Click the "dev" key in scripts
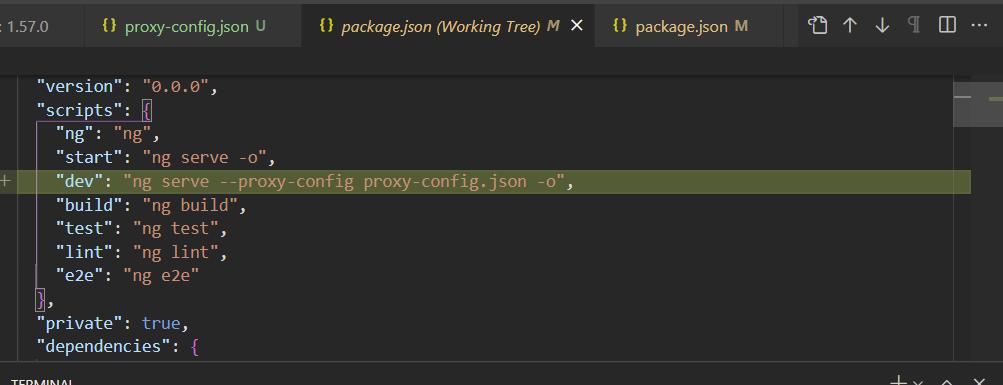 (x=80, y=182)
